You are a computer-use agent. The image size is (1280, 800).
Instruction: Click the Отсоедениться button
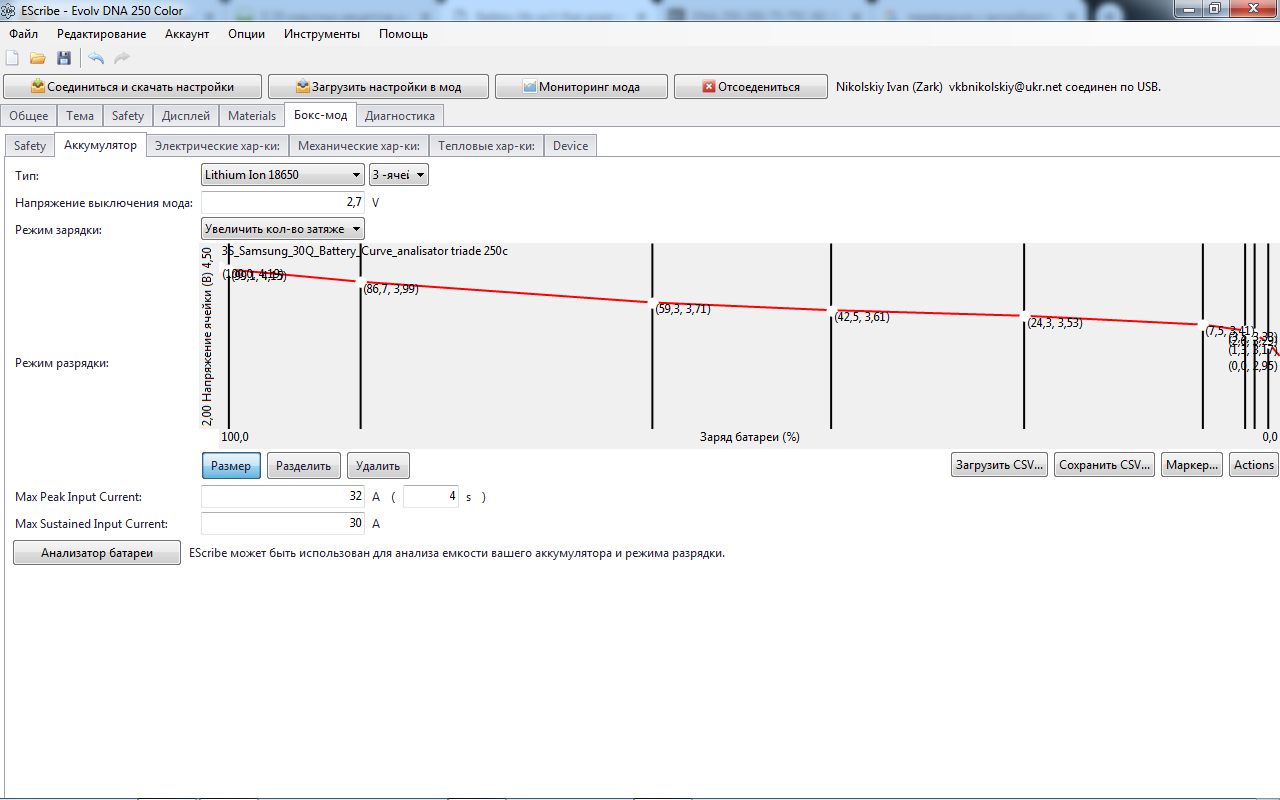pyautogui.click(x=750, y=87)
